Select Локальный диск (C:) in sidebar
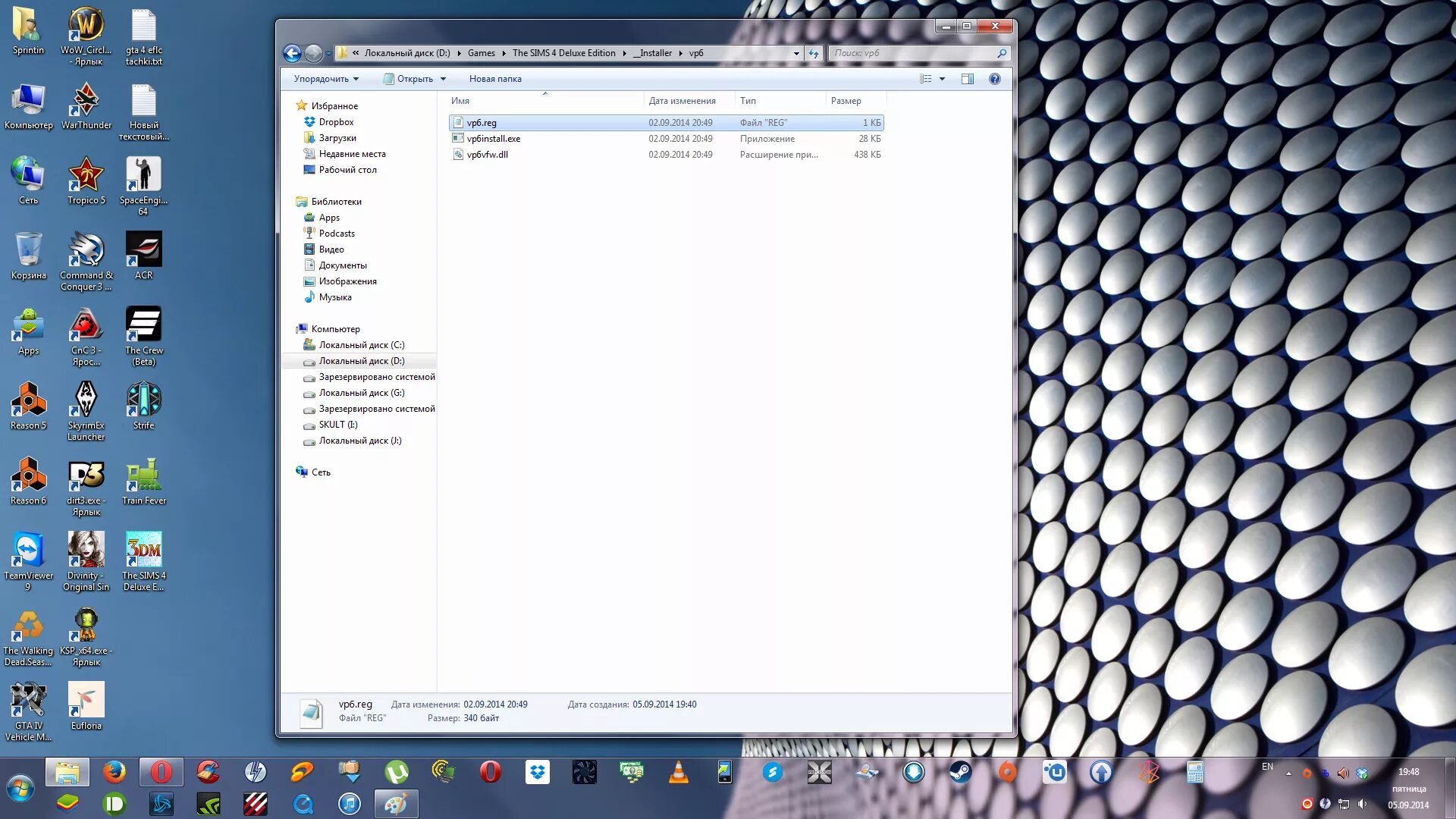This screenshot has width=1456, height=819. (362, 345)
